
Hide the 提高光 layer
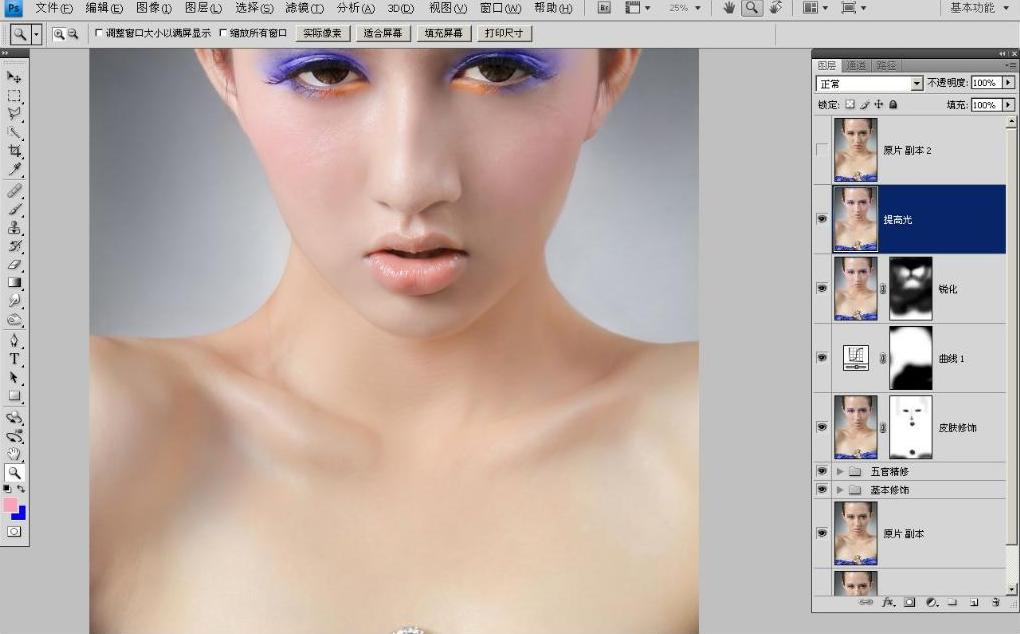click(822, 219)
